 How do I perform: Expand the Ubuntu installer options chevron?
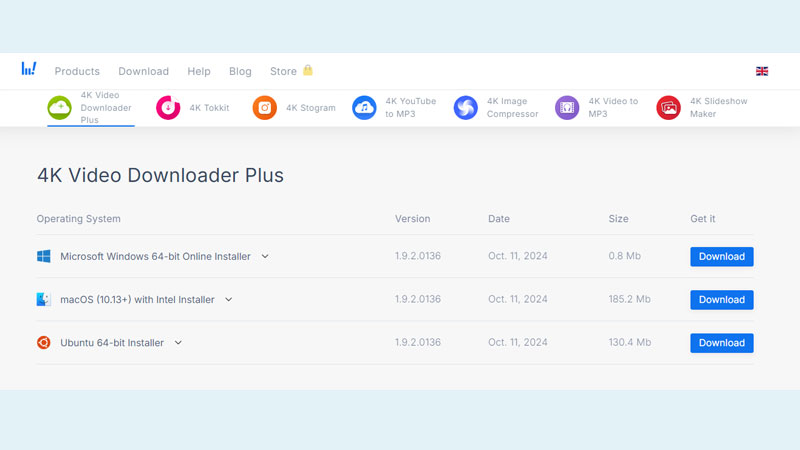point(178,343)
